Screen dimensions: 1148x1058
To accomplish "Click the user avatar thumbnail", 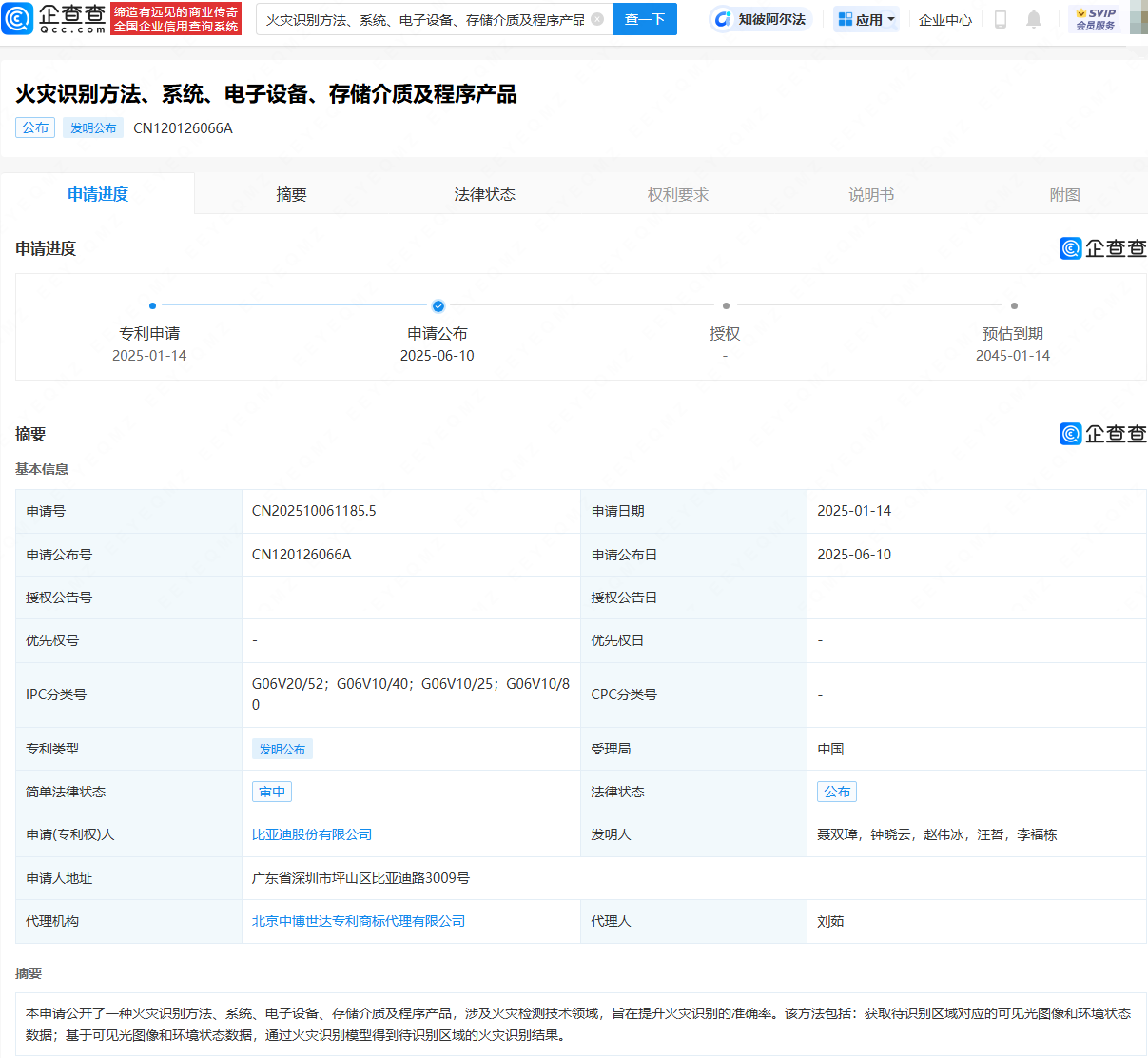I will click(x=1138, y=18).
